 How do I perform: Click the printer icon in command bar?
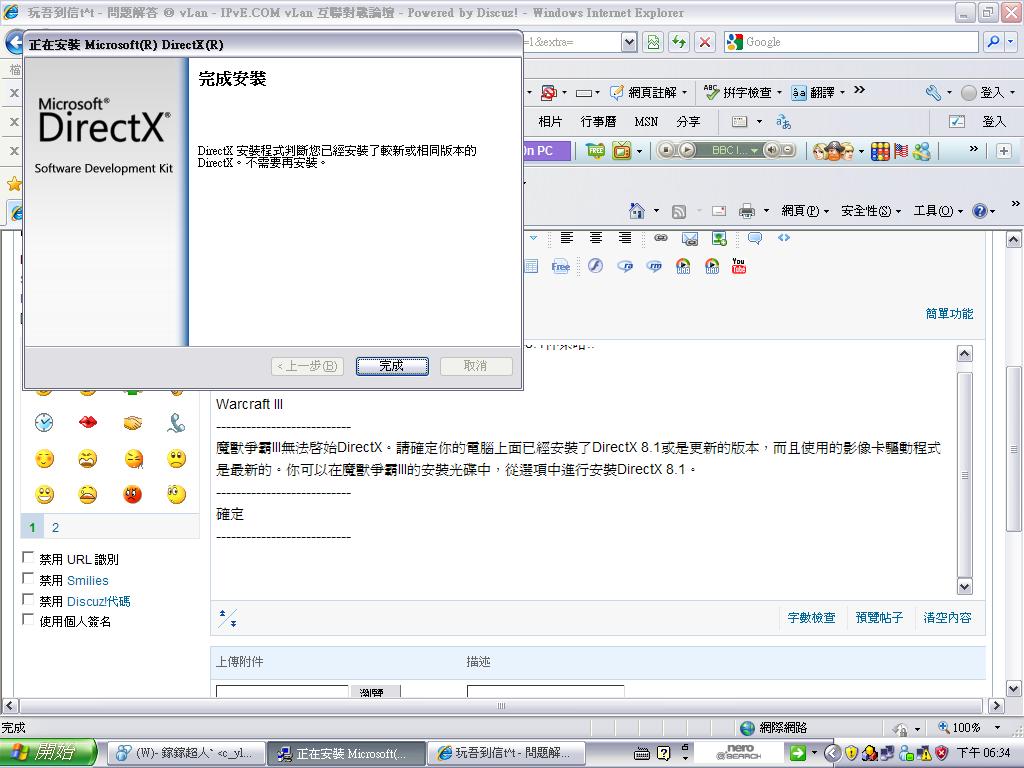pos(746,210)
